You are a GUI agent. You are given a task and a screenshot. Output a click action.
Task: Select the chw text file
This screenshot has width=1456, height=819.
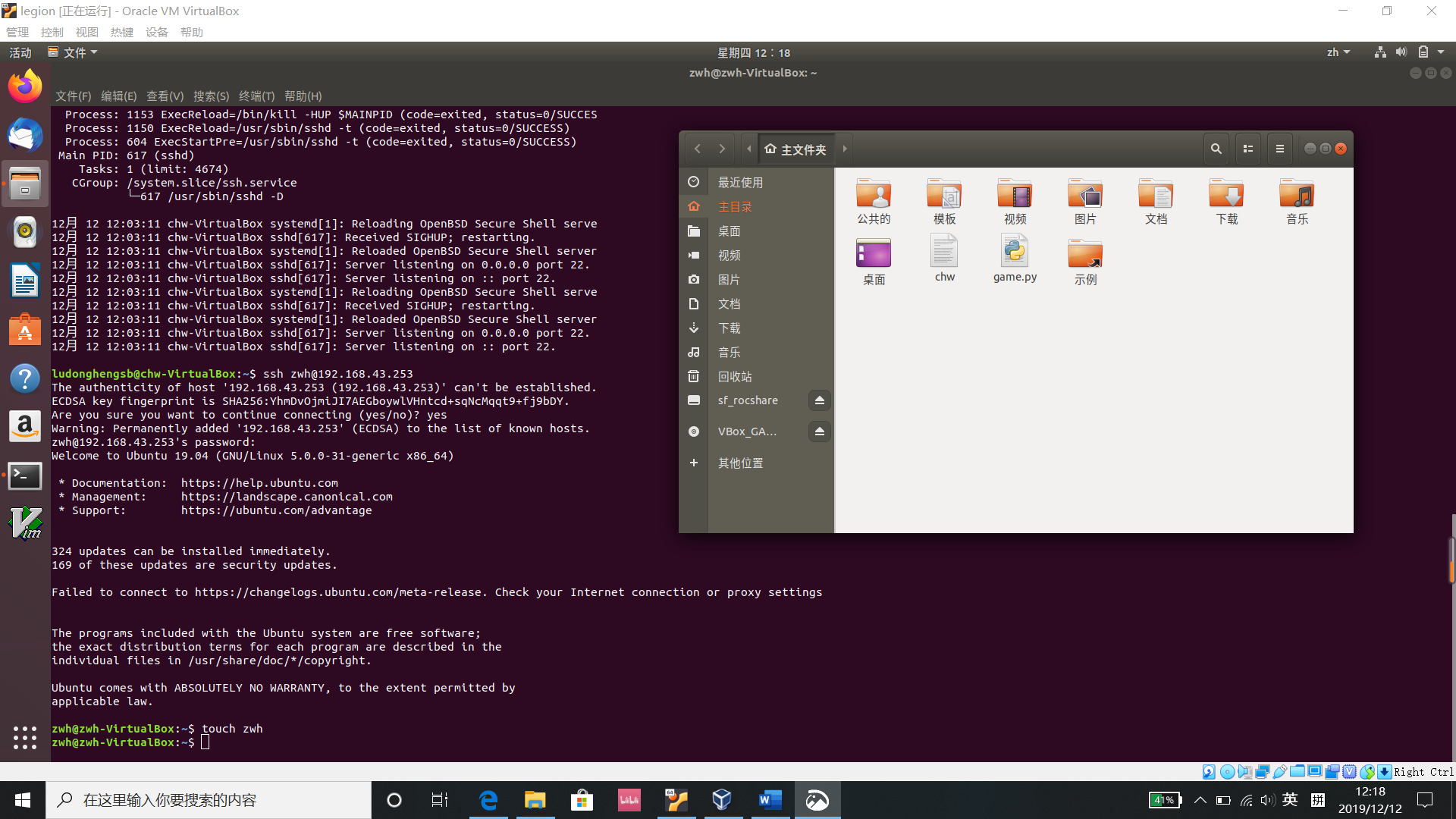944,259
